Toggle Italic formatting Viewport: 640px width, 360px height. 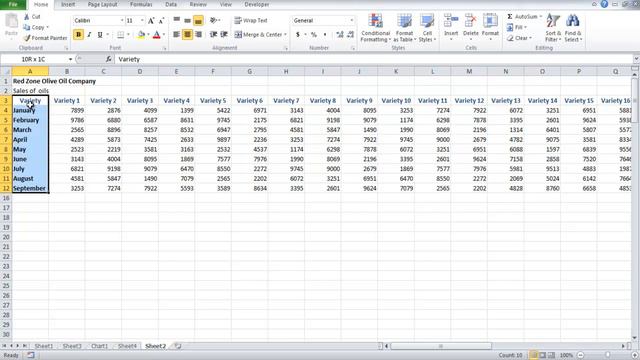point(89,35)
